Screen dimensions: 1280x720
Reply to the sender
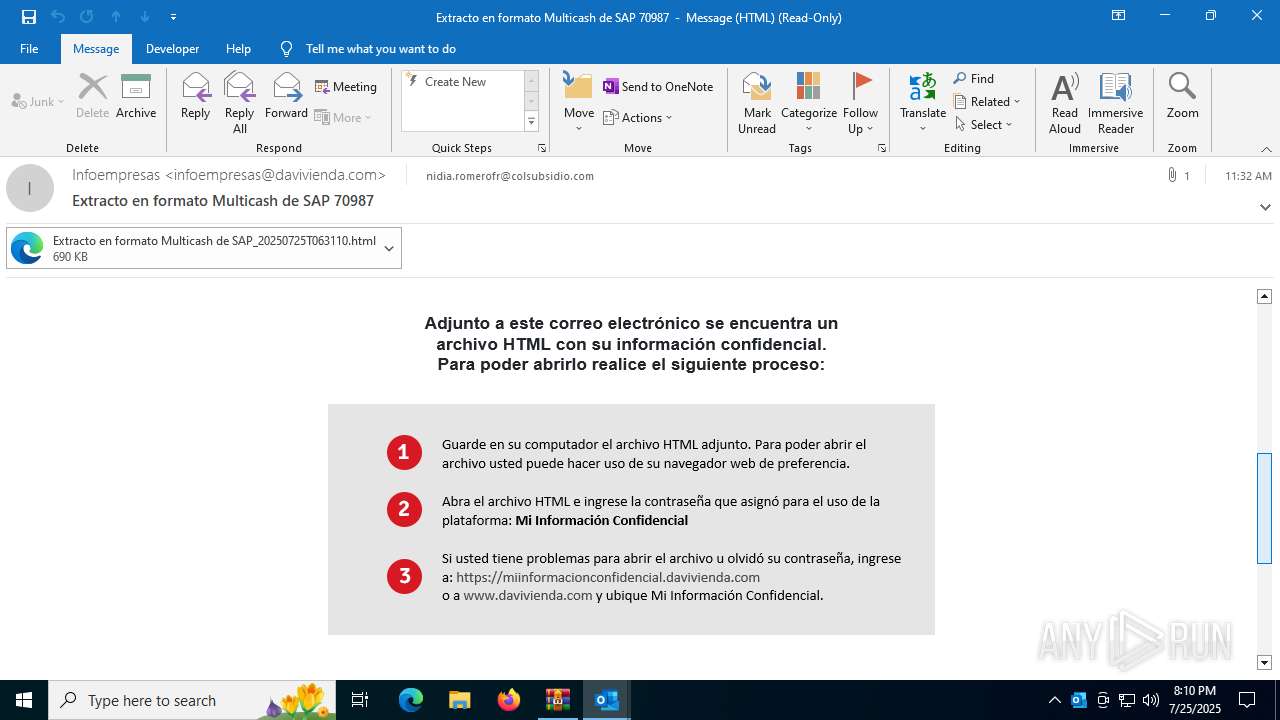coord(195,96)
